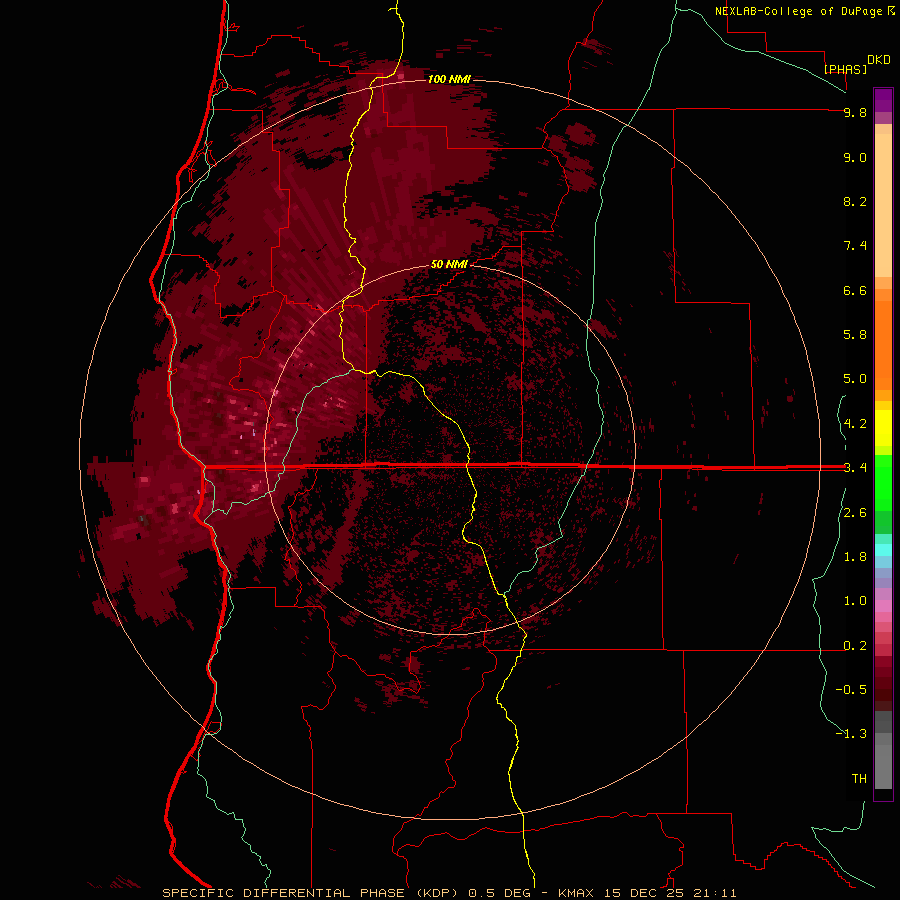Click the Specific Differential Phase caption at bottom
Image resolution: width=900 pixels, height=900 pixels.
click(449, 893)
